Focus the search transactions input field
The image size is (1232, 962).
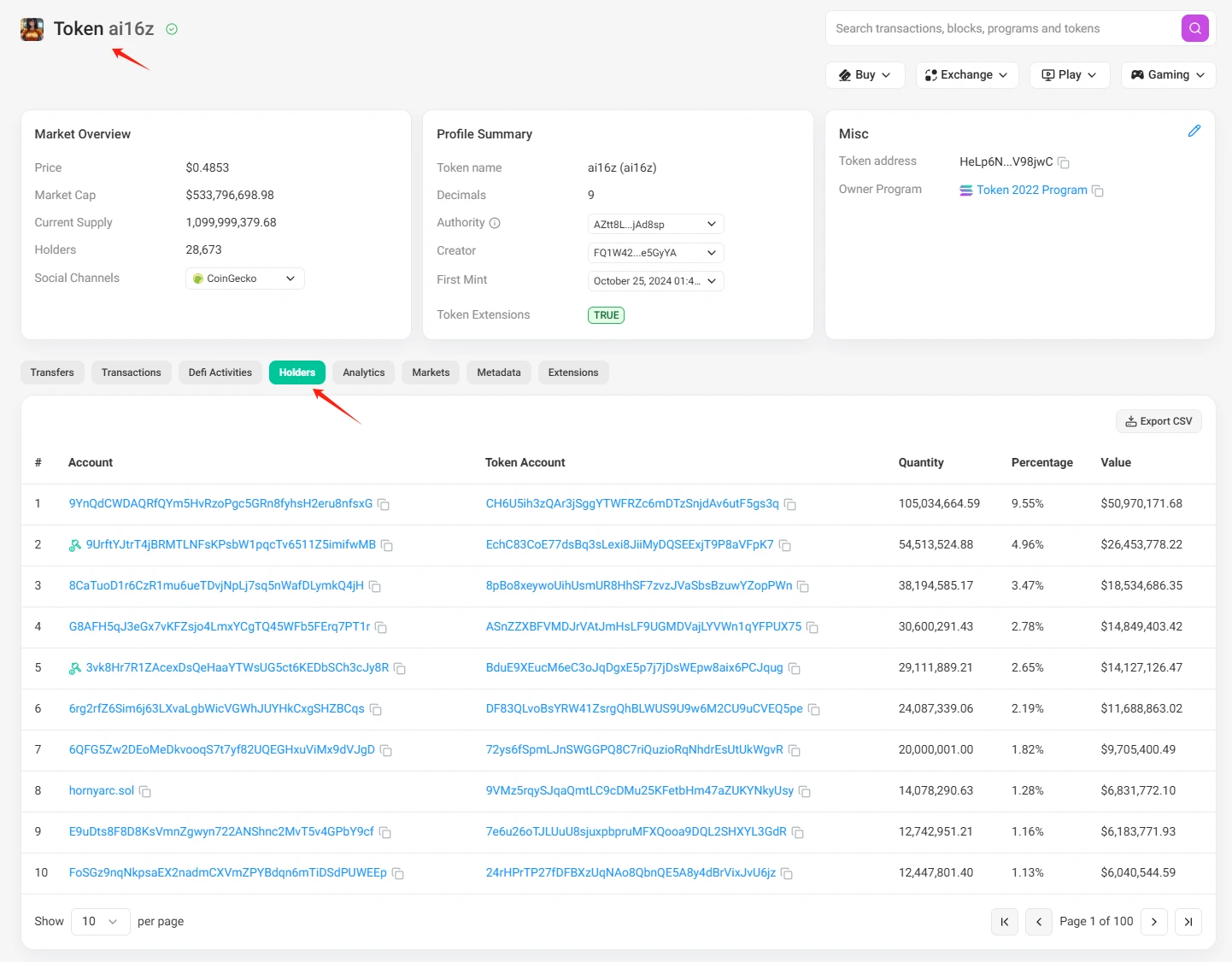pyautogui.click(x=1000, y=28)
